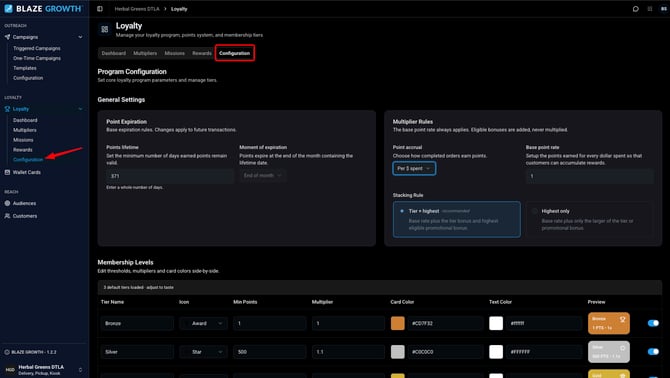
Task: Select the Tier + highest stacking rule
Action: point(457,220)
